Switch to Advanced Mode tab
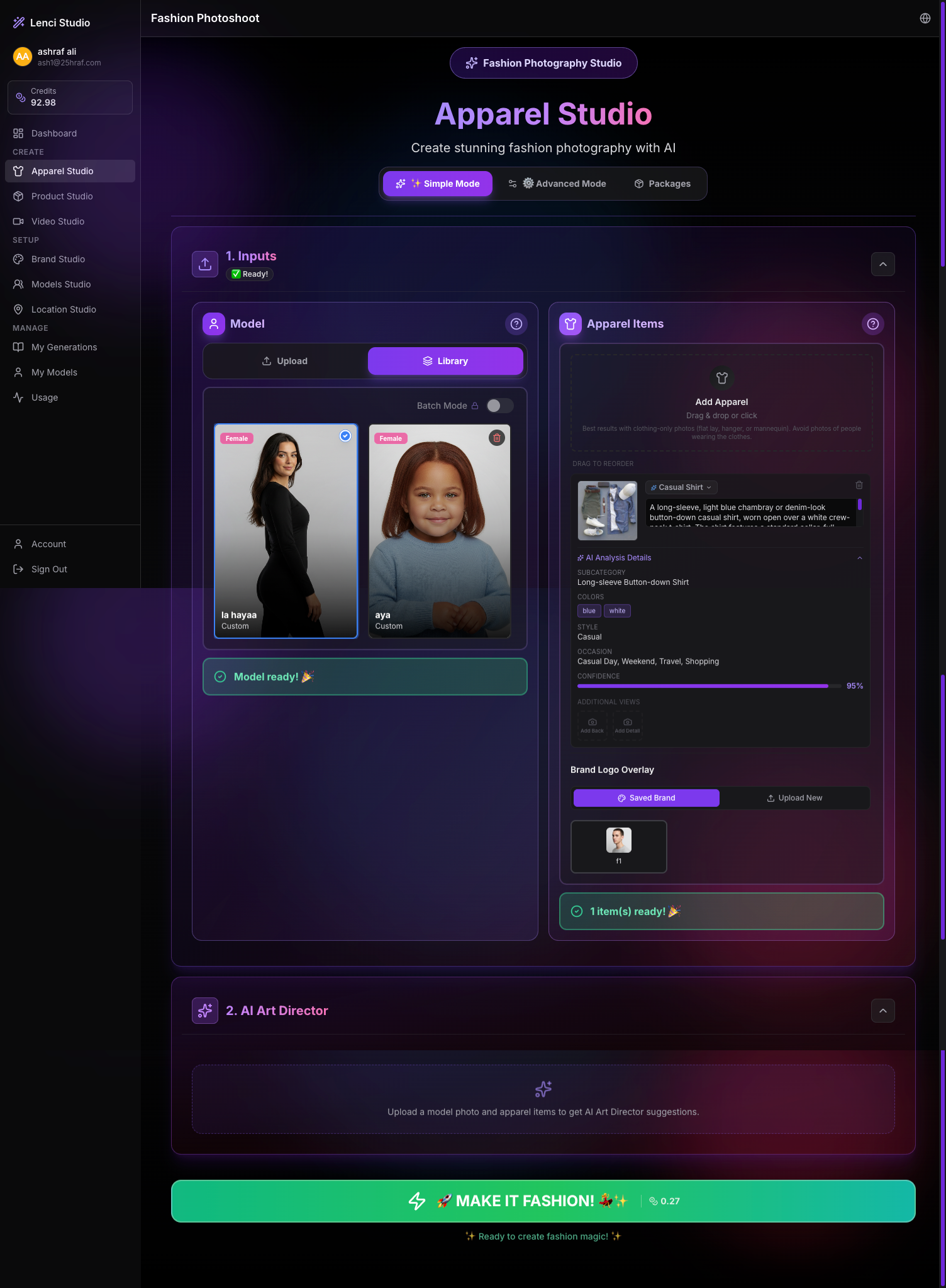Image resolution: width=946 pixels, height=1288 pixels. click(557, 184)
